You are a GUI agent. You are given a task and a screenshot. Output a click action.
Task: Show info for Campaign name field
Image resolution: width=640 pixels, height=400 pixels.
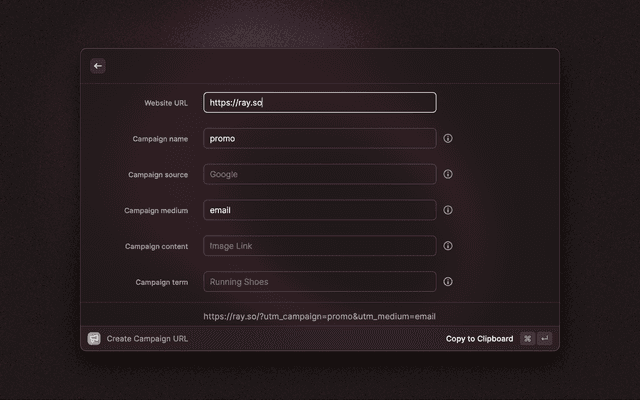tap(448, 138)
